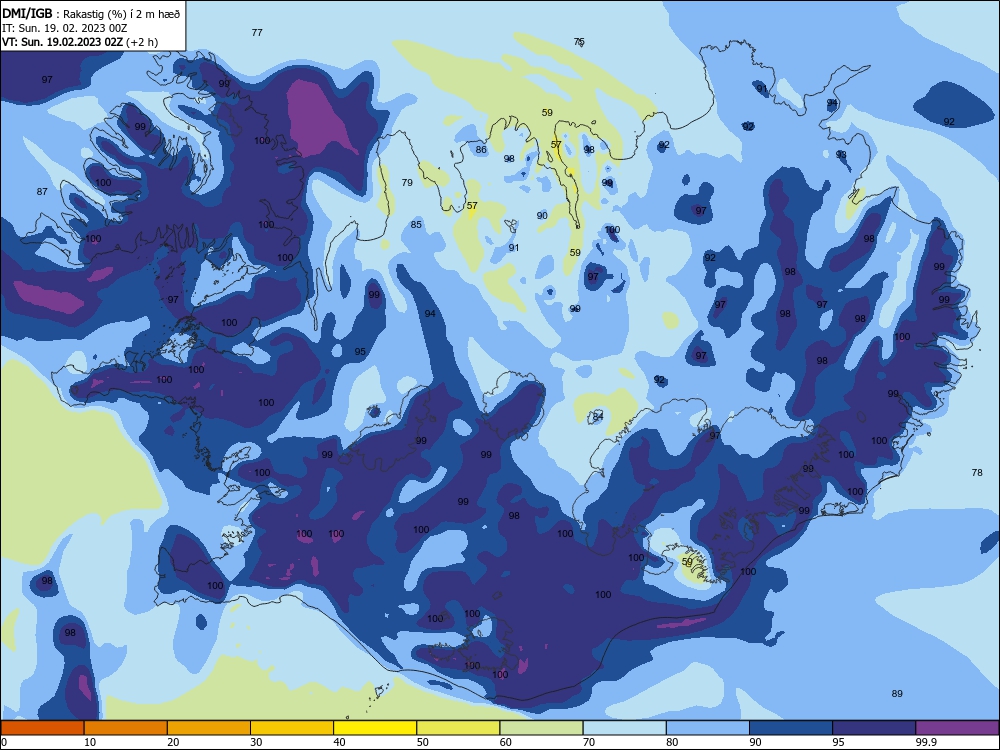
Task: Select the 50–60 pale yellow legend swatch
Action: 459,728
